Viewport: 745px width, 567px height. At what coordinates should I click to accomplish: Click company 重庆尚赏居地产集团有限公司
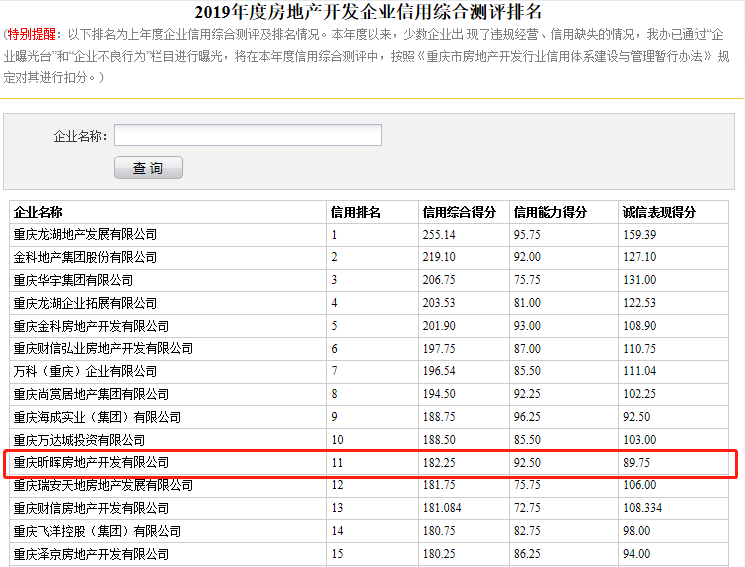coord(91,394)
